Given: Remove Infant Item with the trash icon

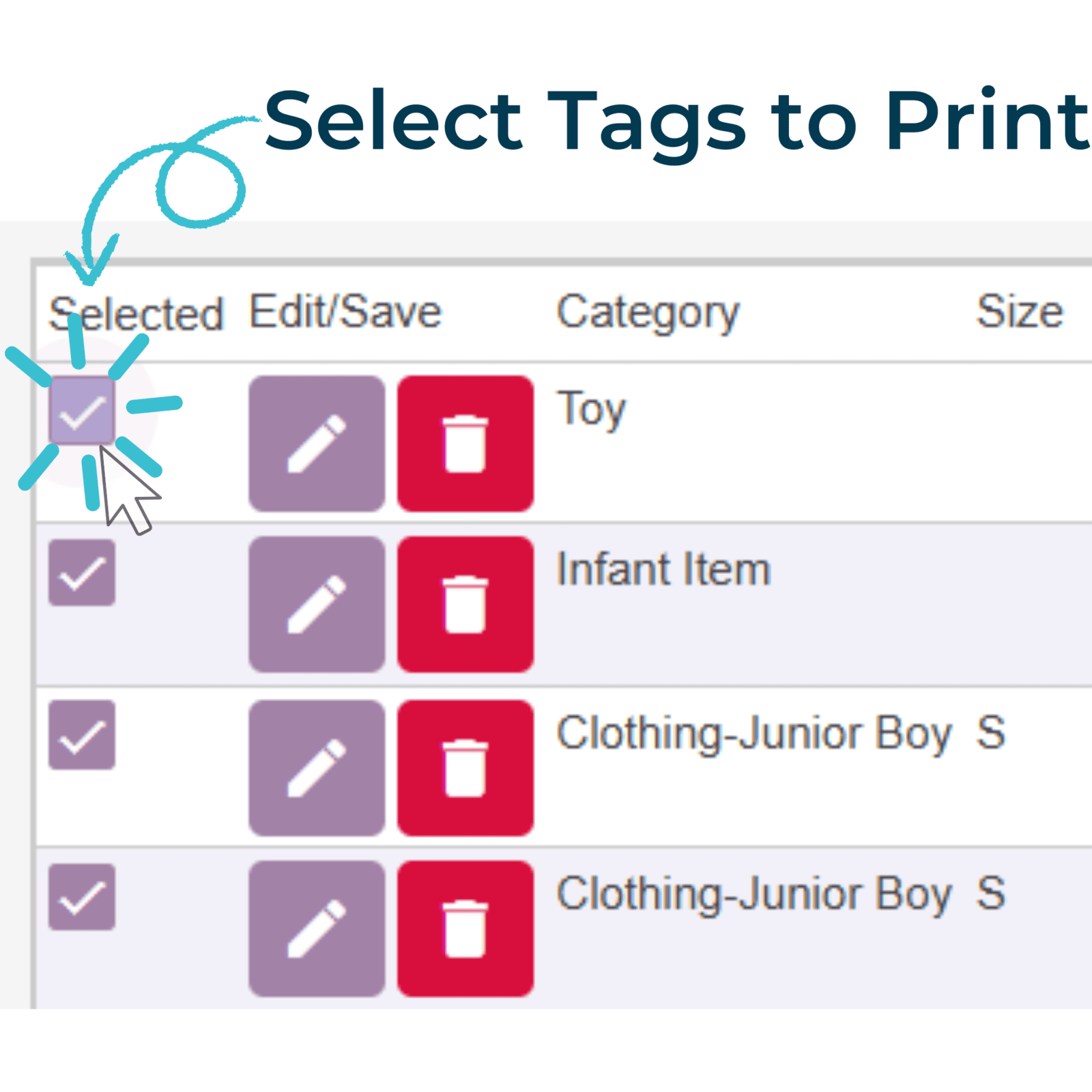Looking at the screenshot, I should click(x=465, y=604).
